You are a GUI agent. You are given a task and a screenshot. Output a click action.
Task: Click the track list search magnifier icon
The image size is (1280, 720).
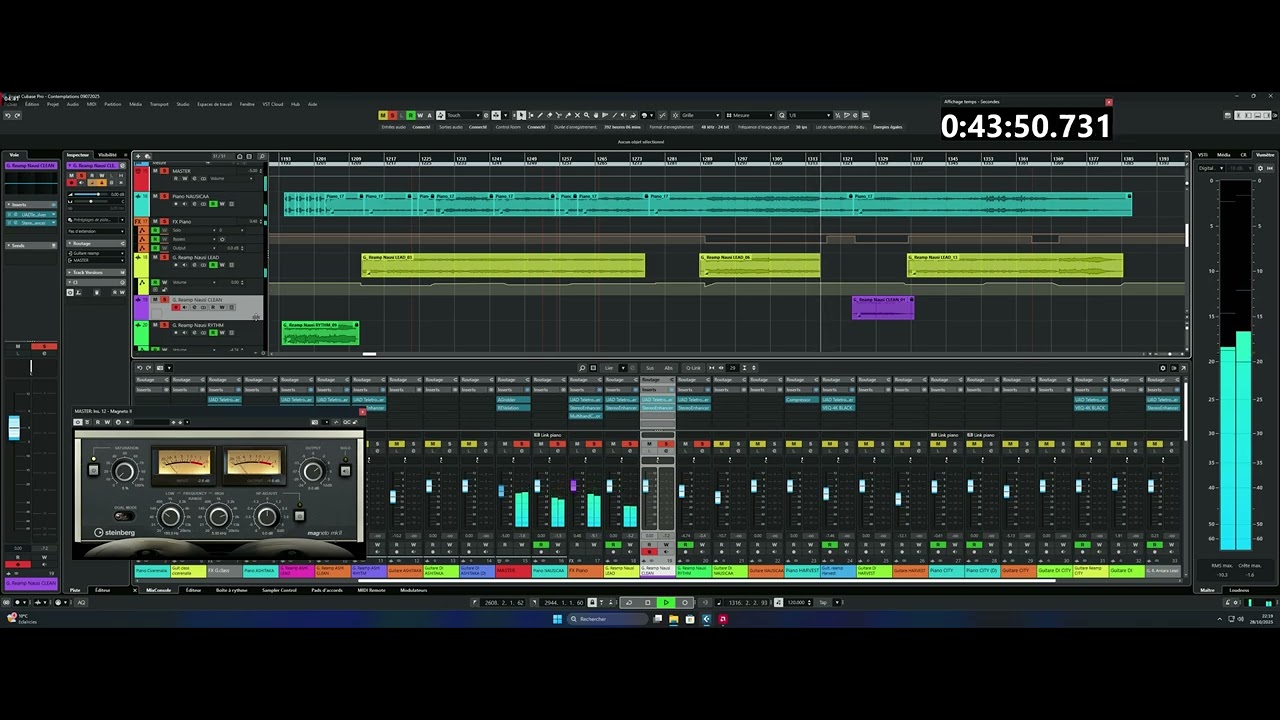262,156
